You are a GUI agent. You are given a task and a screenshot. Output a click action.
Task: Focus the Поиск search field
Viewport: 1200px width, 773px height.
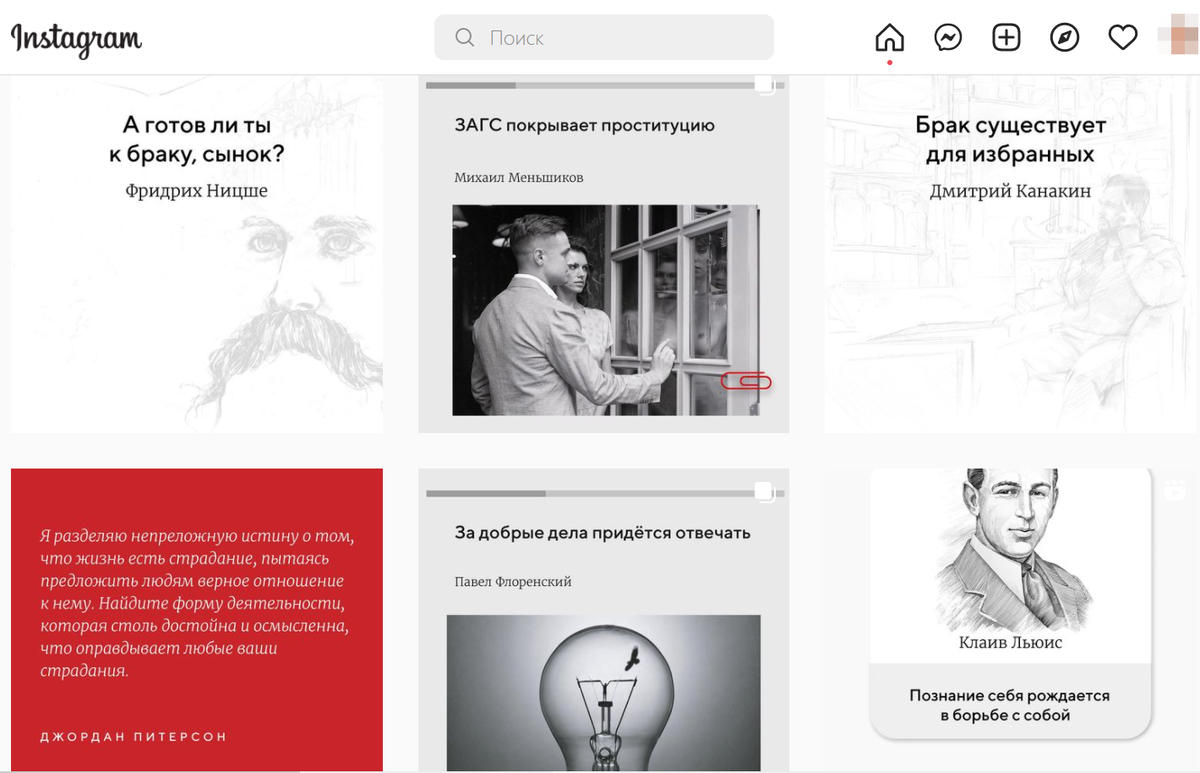pos(604,38)
